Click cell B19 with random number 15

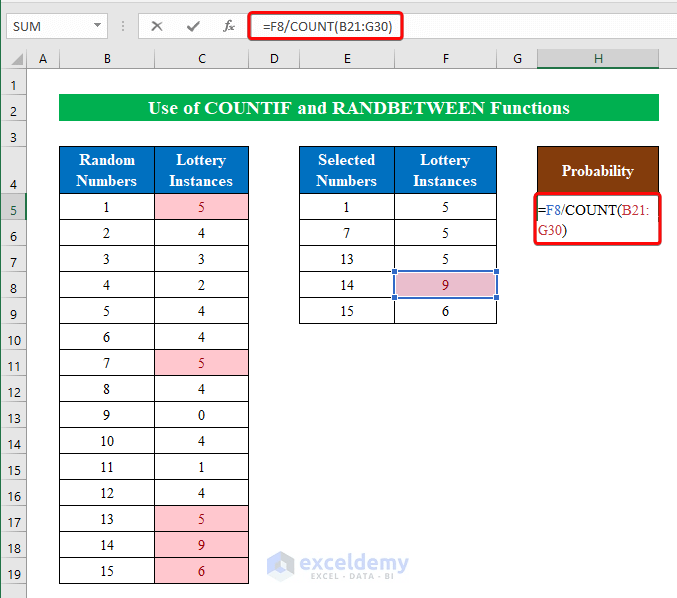click(x=107, y=571)
